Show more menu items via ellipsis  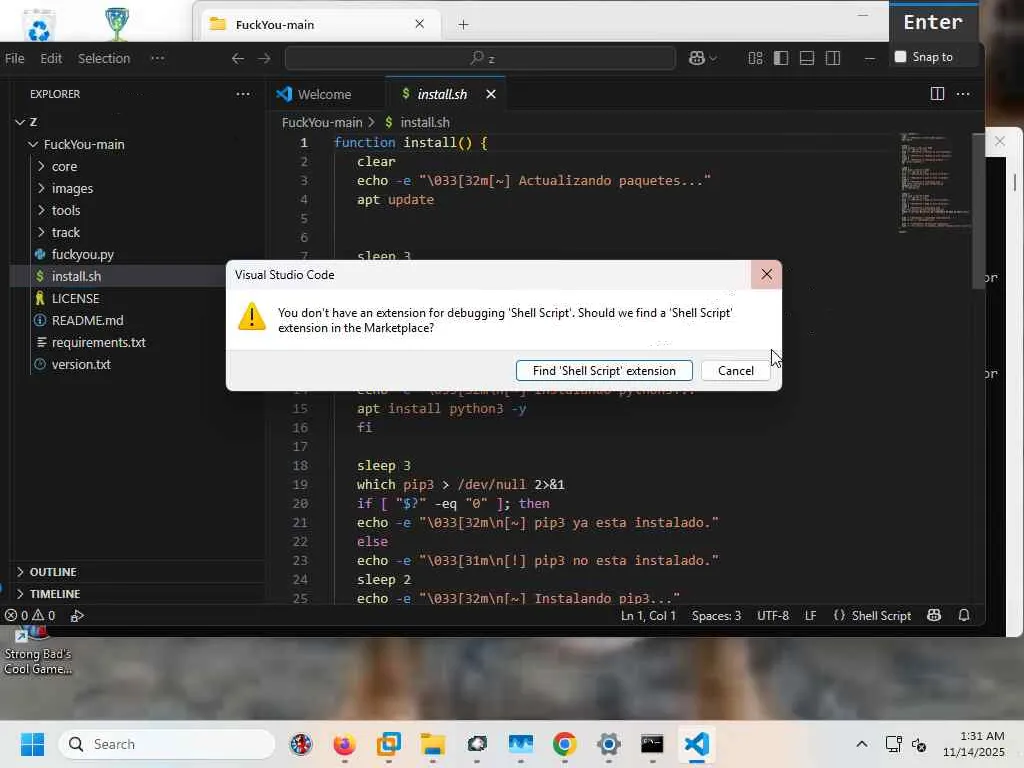[x=157, y=58]
